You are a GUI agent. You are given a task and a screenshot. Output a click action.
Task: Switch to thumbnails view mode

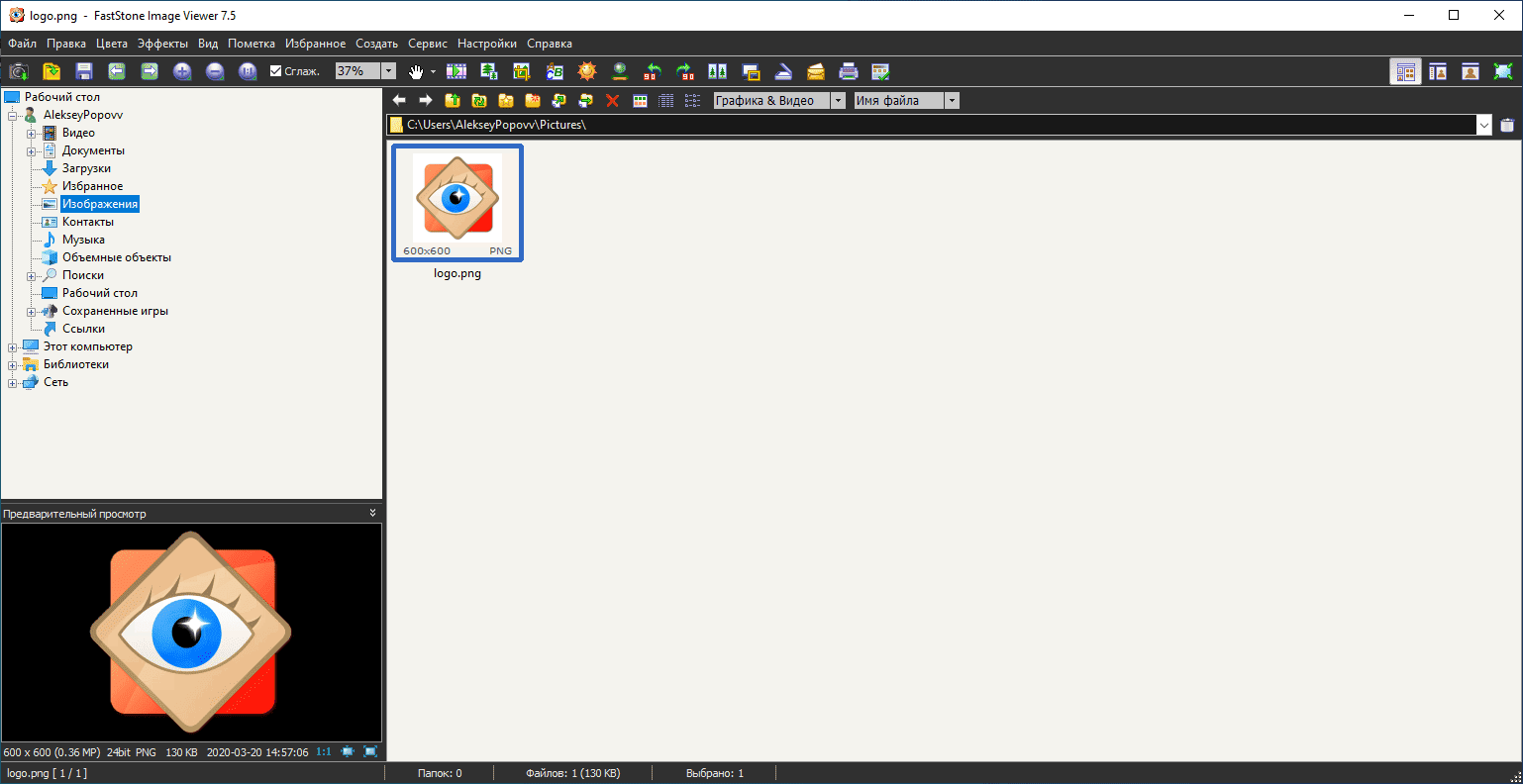click(640, 100)
